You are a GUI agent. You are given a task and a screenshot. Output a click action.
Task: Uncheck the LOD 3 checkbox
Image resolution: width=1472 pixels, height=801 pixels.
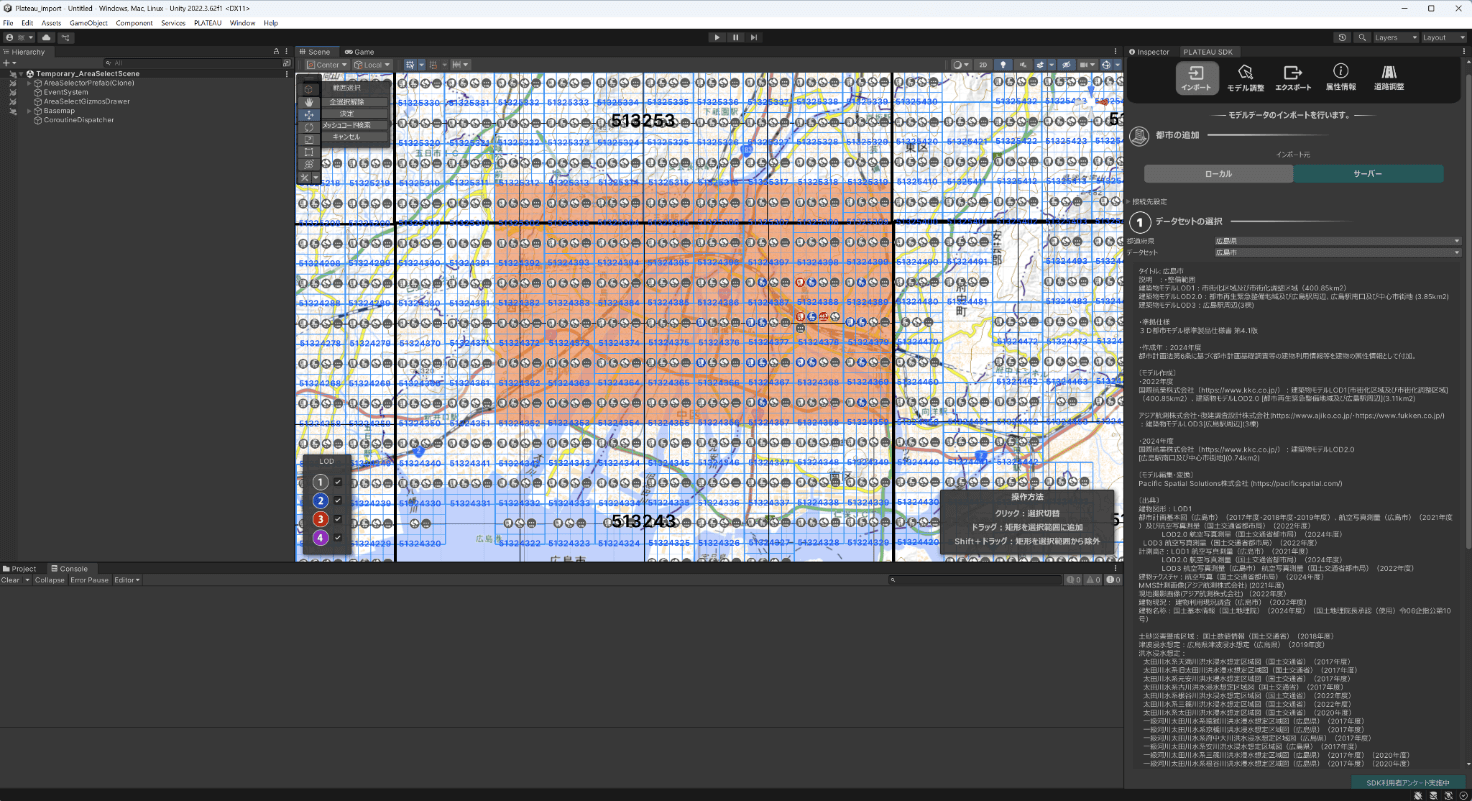pos(338,519)
